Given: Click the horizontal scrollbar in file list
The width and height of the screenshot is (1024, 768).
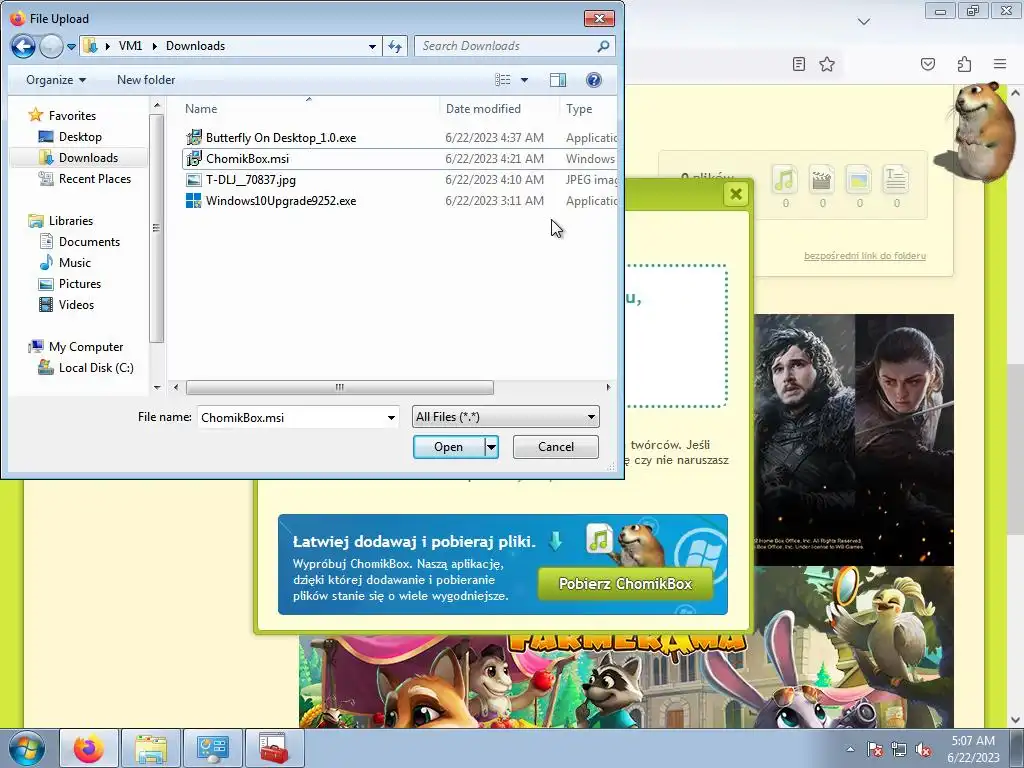Looking at the screenshot, I should 340,387.
